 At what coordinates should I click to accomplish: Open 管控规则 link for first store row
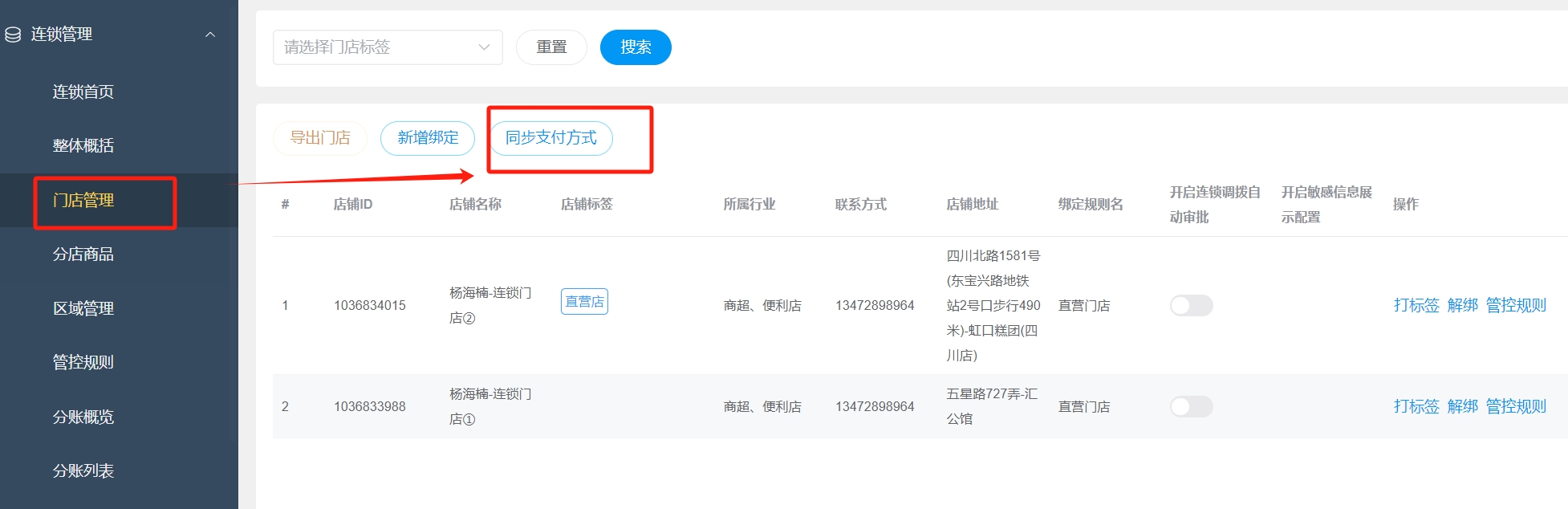(x=1515, y=305)
